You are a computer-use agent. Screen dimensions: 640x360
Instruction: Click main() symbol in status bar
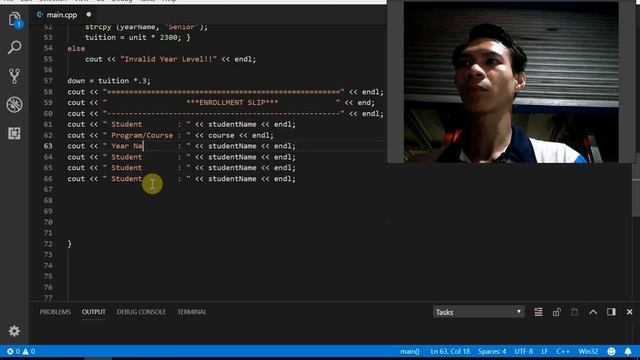pyautogui.click(x=410, y=351)
